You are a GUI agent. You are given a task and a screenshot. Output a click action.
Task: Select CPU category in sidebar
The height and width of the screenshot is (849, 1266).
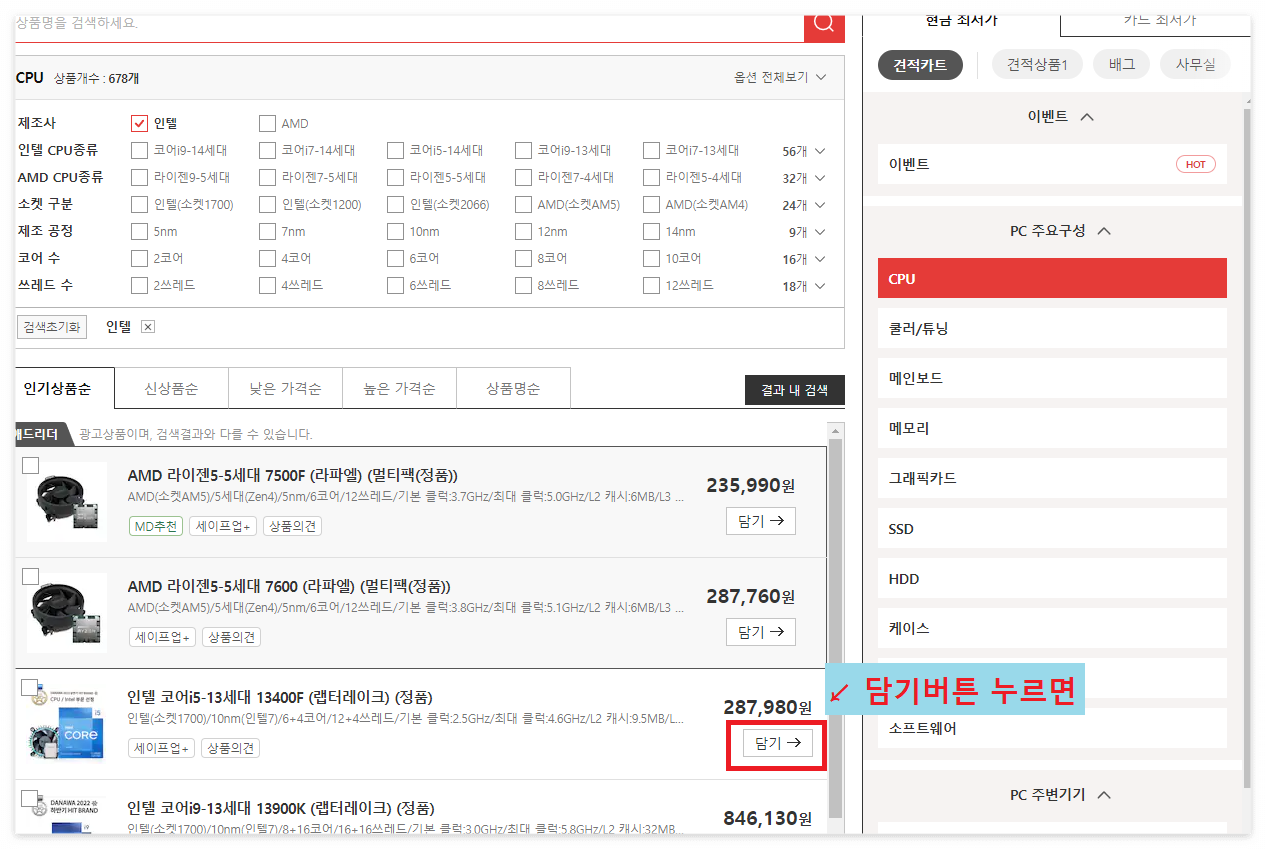[1052, 278]
